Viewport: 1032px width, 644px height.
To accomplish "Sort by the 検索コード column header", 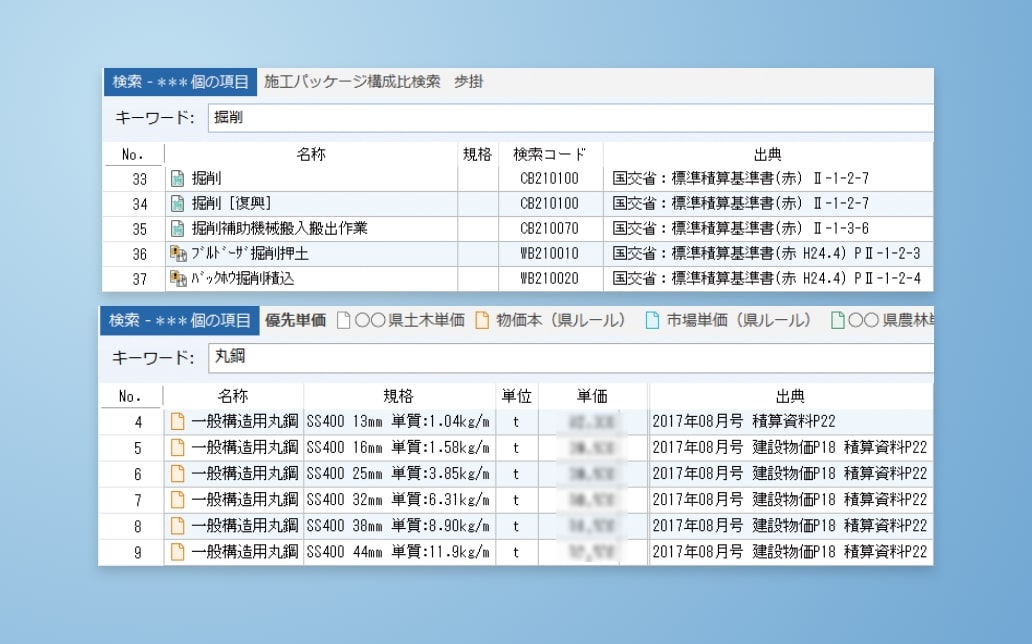I will (549, 154).
